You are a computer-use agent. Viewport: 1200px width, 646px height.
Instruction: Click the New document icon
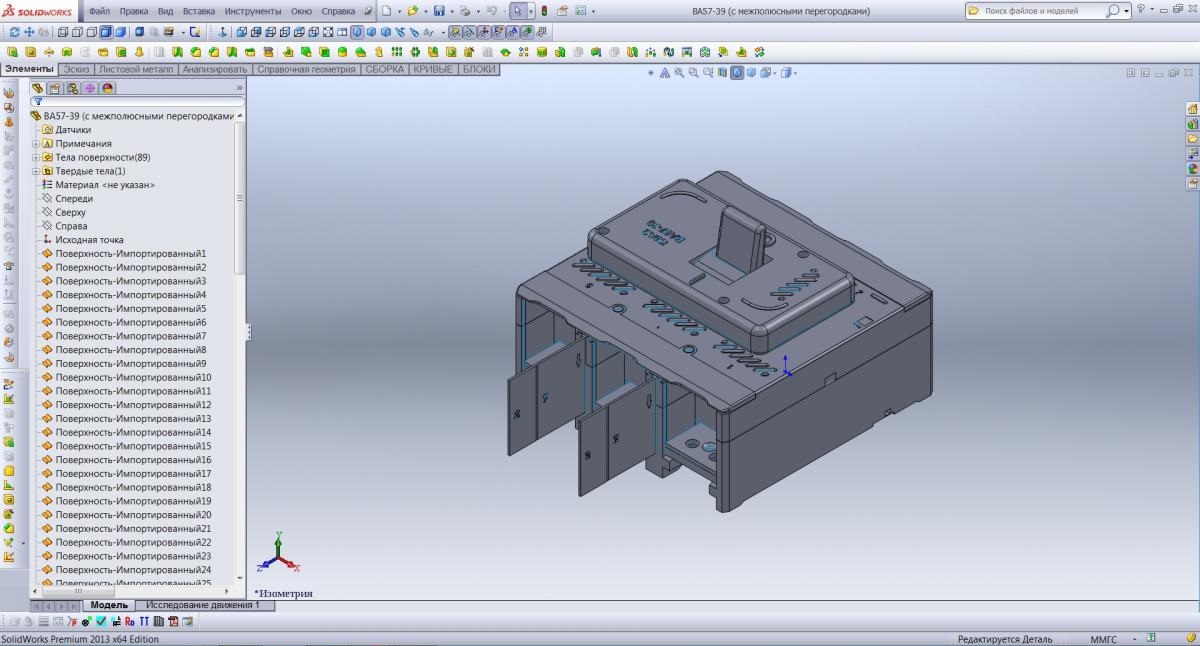(386, 11)
